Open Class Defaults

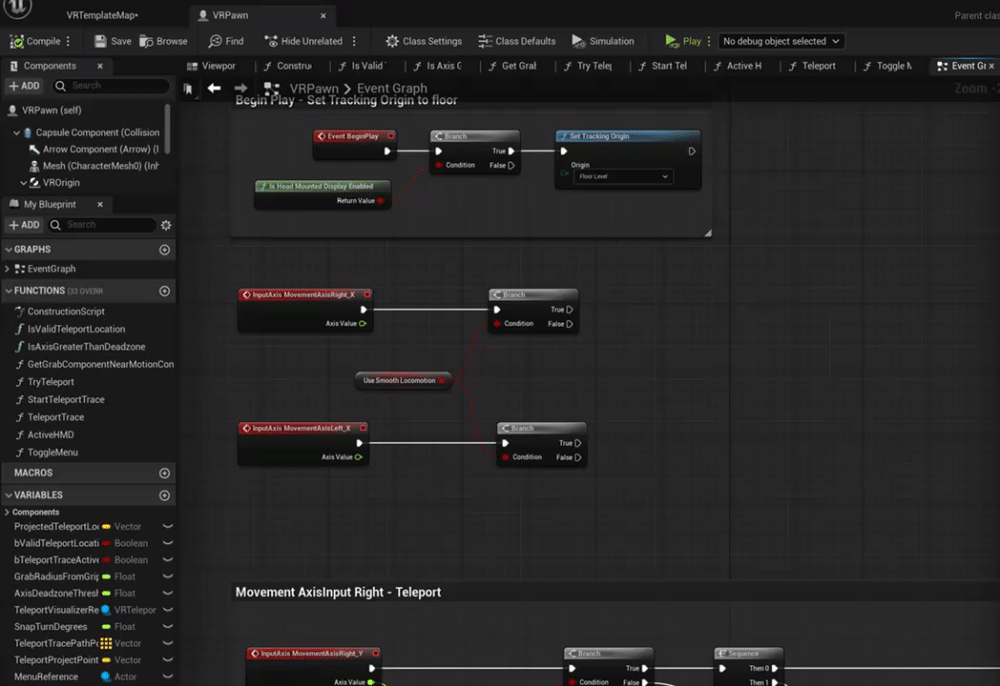pos(517,41)
